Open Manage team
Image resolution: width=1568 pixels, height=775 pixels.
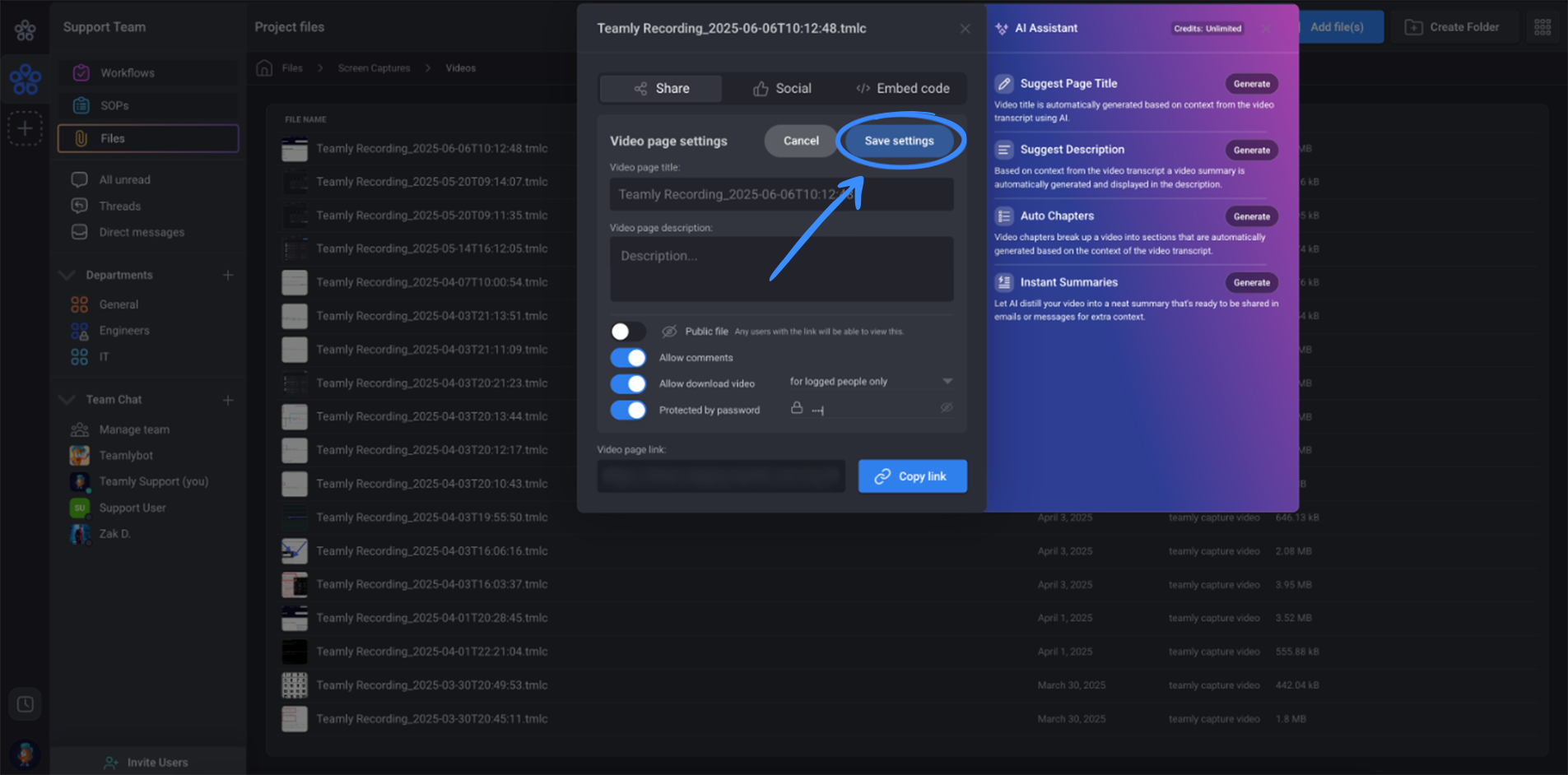tap(134, 429)
